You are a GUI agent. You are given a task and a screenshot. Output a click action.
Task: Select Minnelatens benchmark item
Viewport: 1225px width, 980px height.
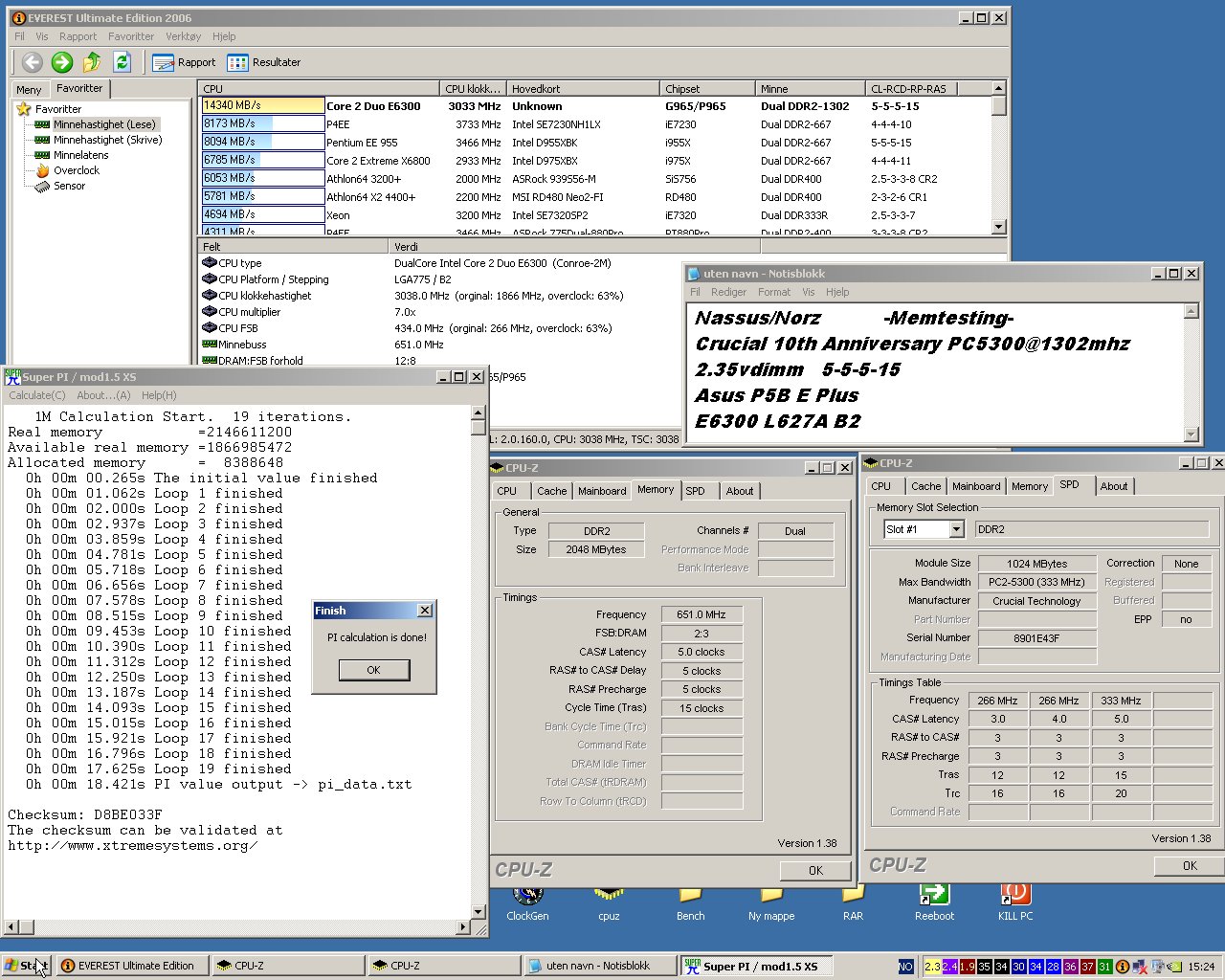coord(72,155)
